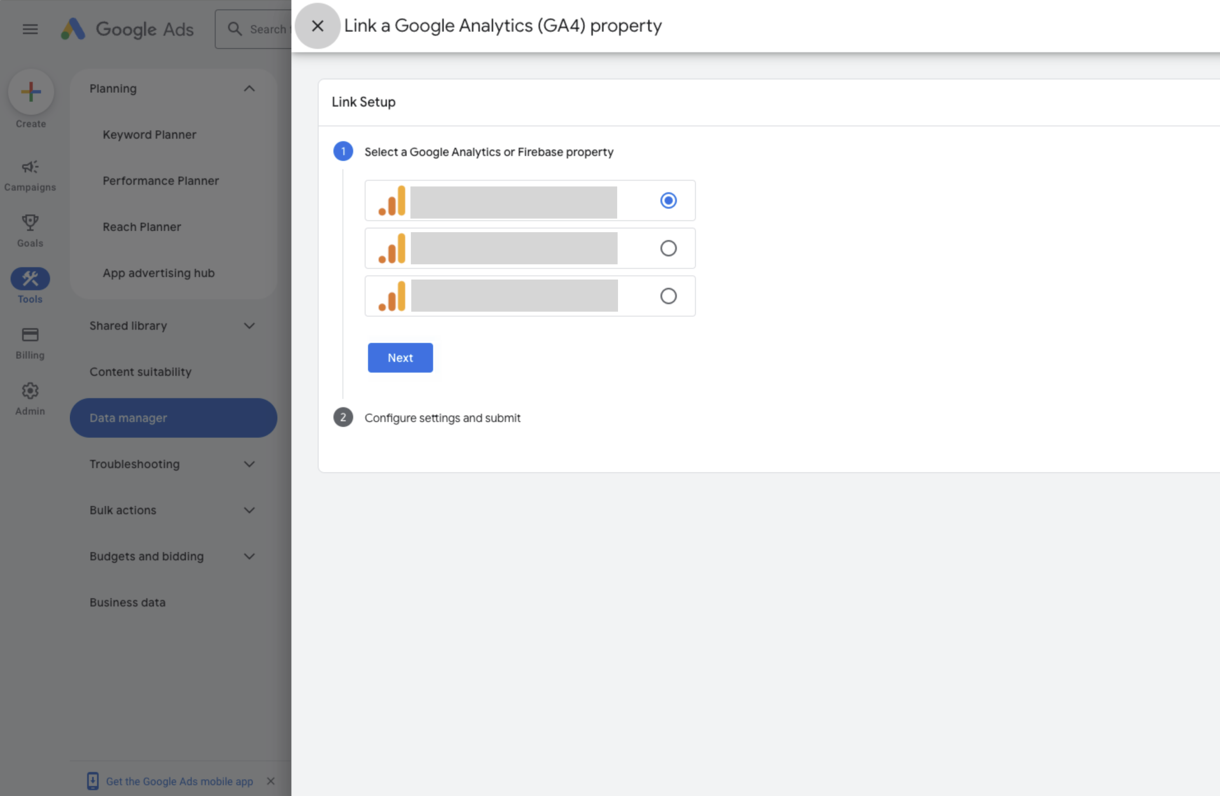
Task: Select the first property radio button
Action: coord(668,201)
